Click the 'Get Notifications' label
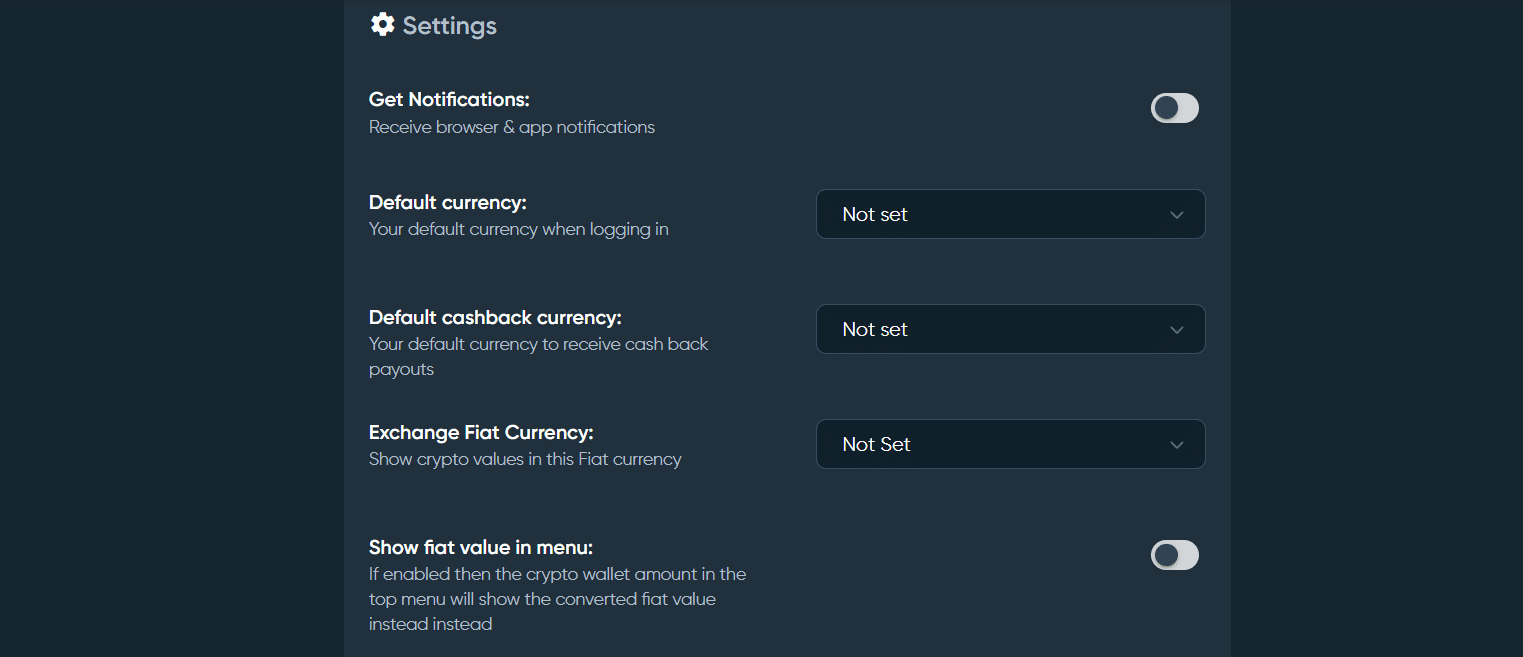This screenshot has height=657, width=1523. tap(448, 99)
